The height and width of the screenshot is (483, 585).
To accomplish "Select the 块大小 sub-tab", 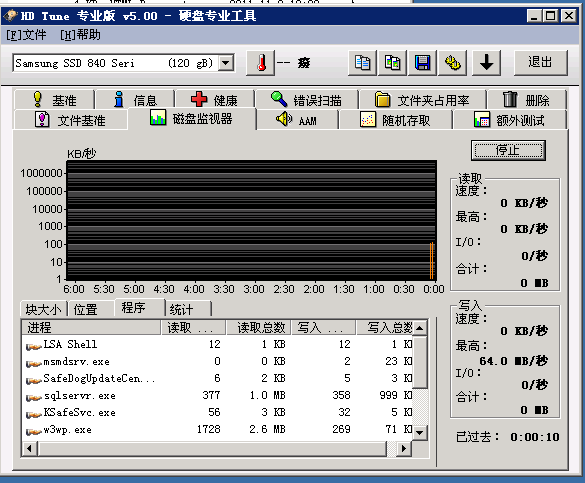I will click(x=44, y=309).
